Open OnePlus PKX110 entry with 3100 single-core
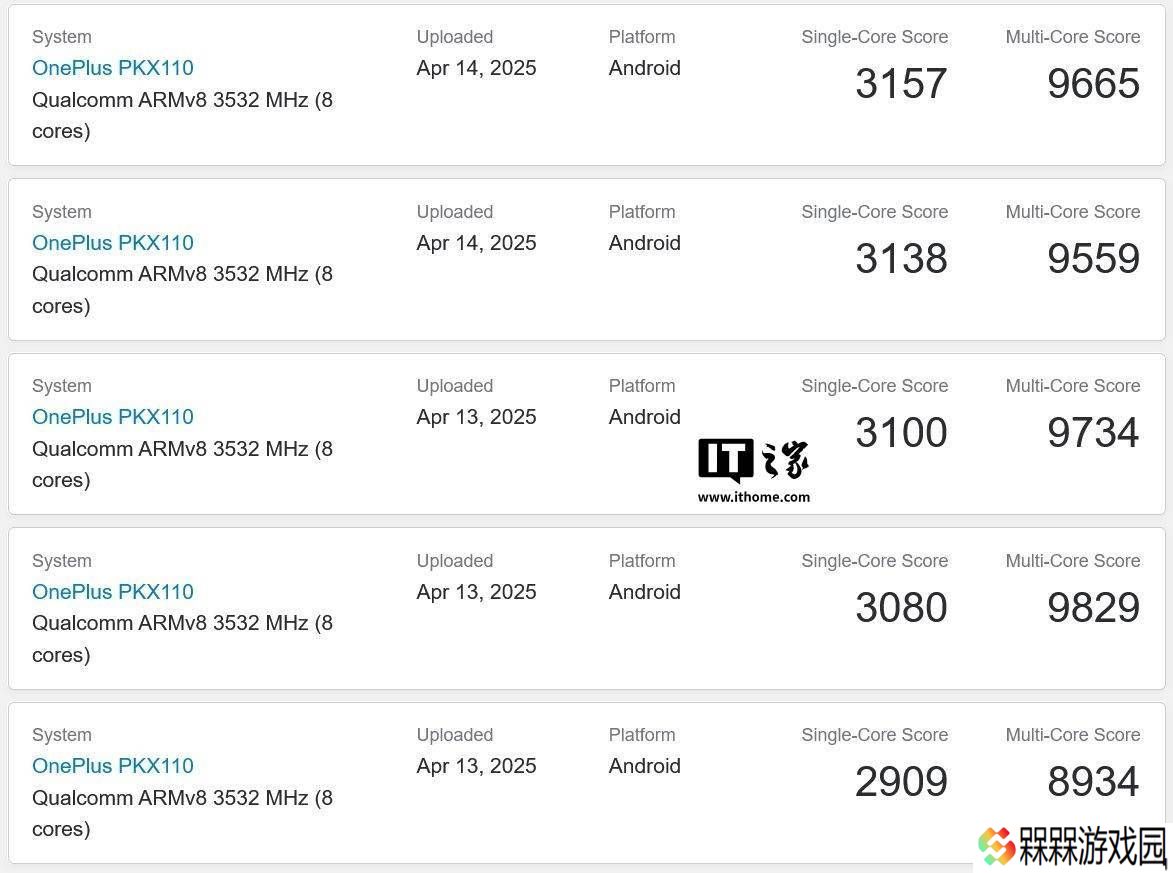 (x=113, y=417)
